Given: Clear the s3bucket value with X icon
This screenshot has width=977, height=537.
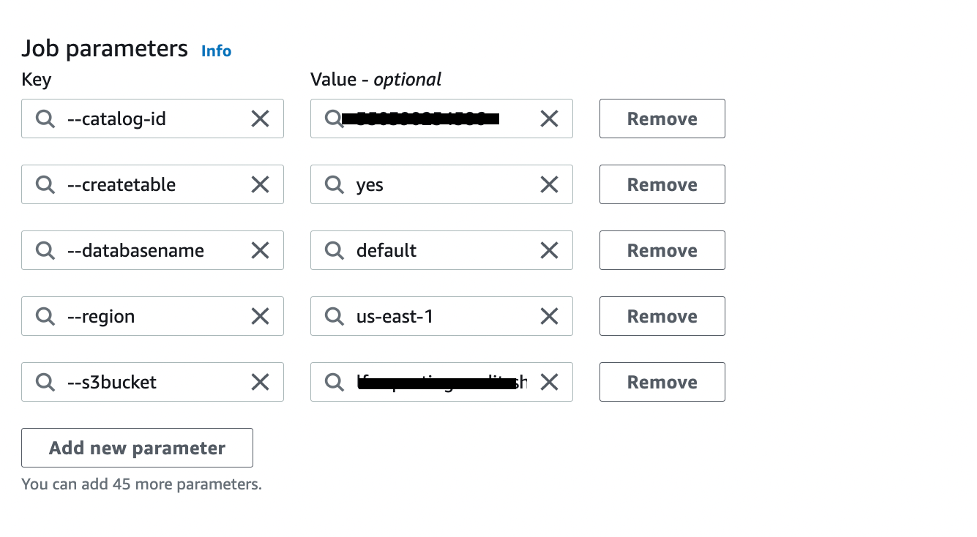Looking at the screenshot, I should [x=549, y=382].
